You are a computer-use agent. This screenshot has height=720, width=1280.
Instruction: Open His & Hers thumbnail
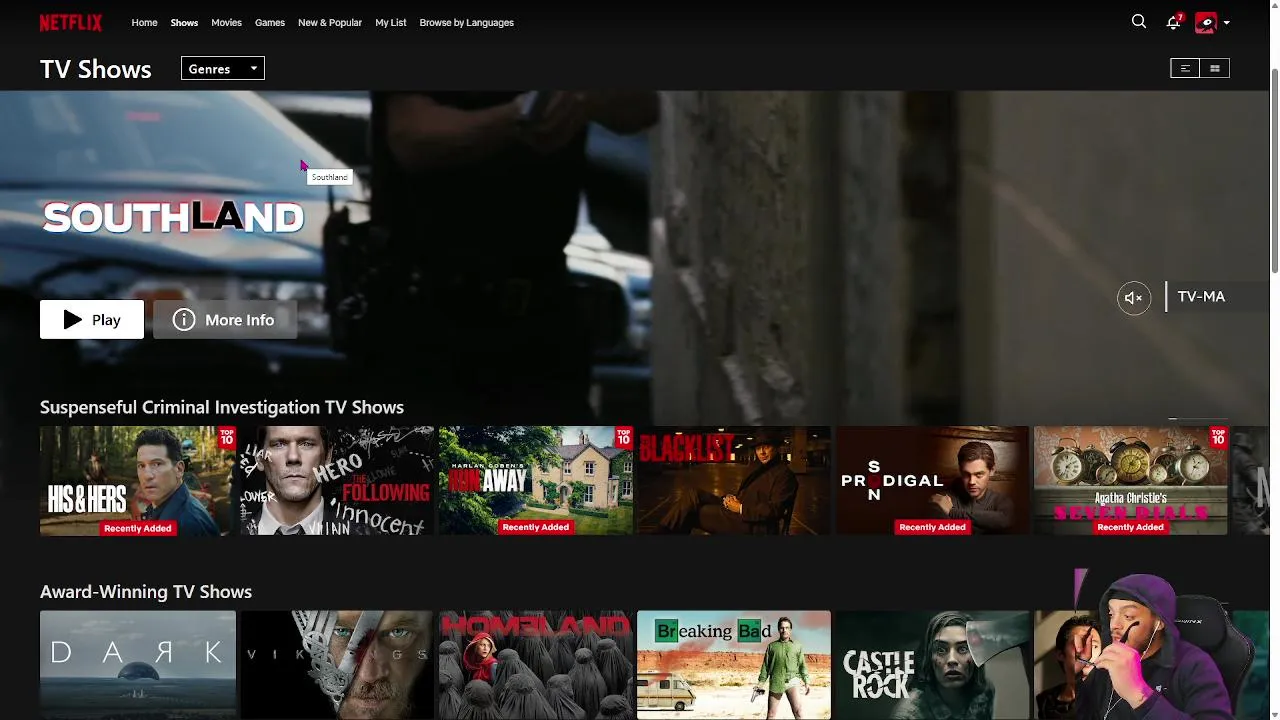pos(138,481)
